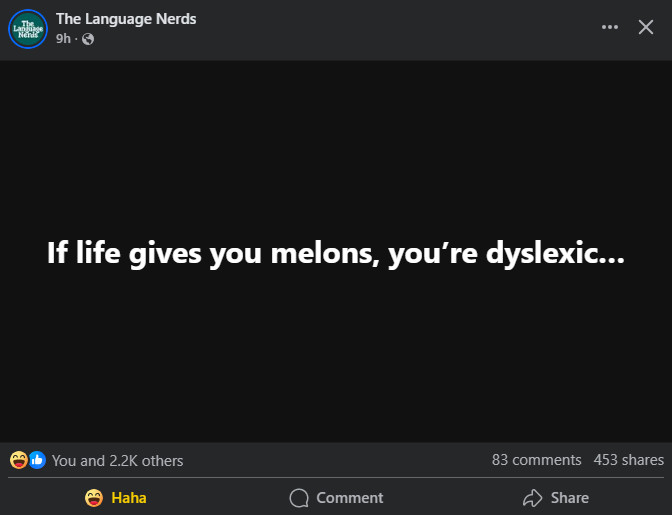This screenshot has width=672, height=515.
Task: Click the laughing emoji beside the Haha label
Action: [x=95, y=497]
